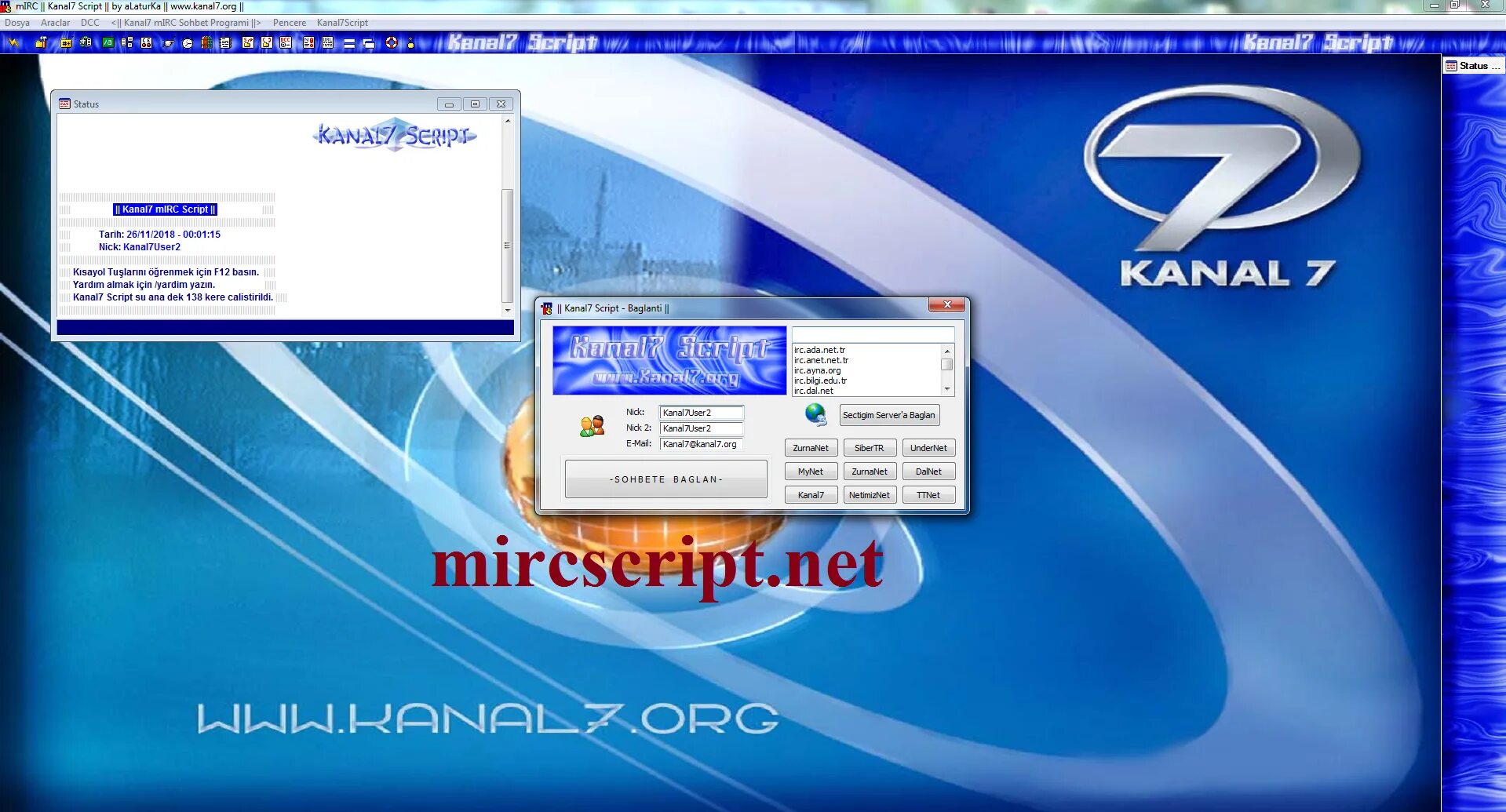This screenshot has width=1506, height=812.
Task: Maximize the Status window
Action: [475, 104]
